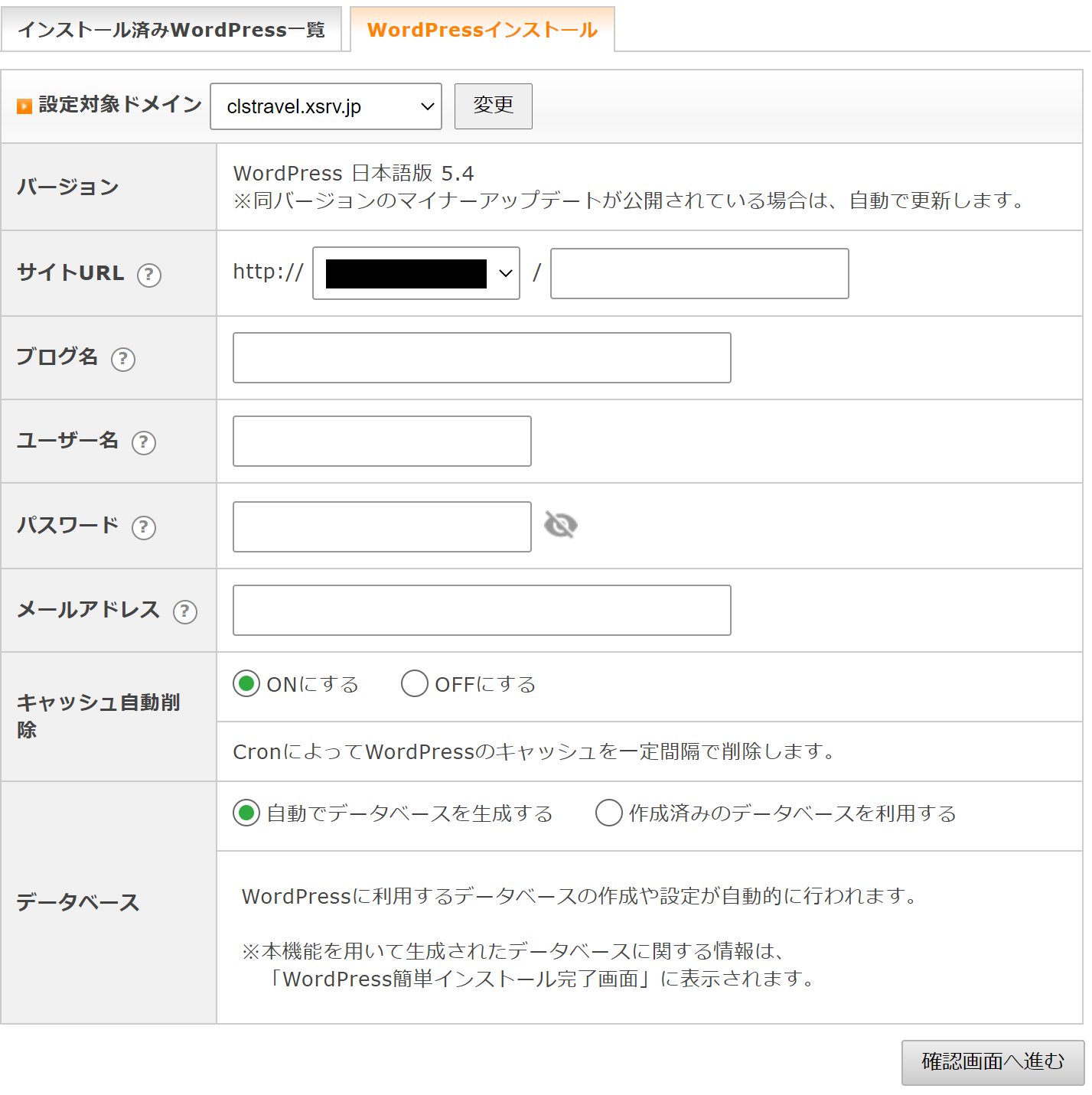1092x1095 pixels.
Task: Focus the メールアドレス input field
Action: [x=482, y=610]
